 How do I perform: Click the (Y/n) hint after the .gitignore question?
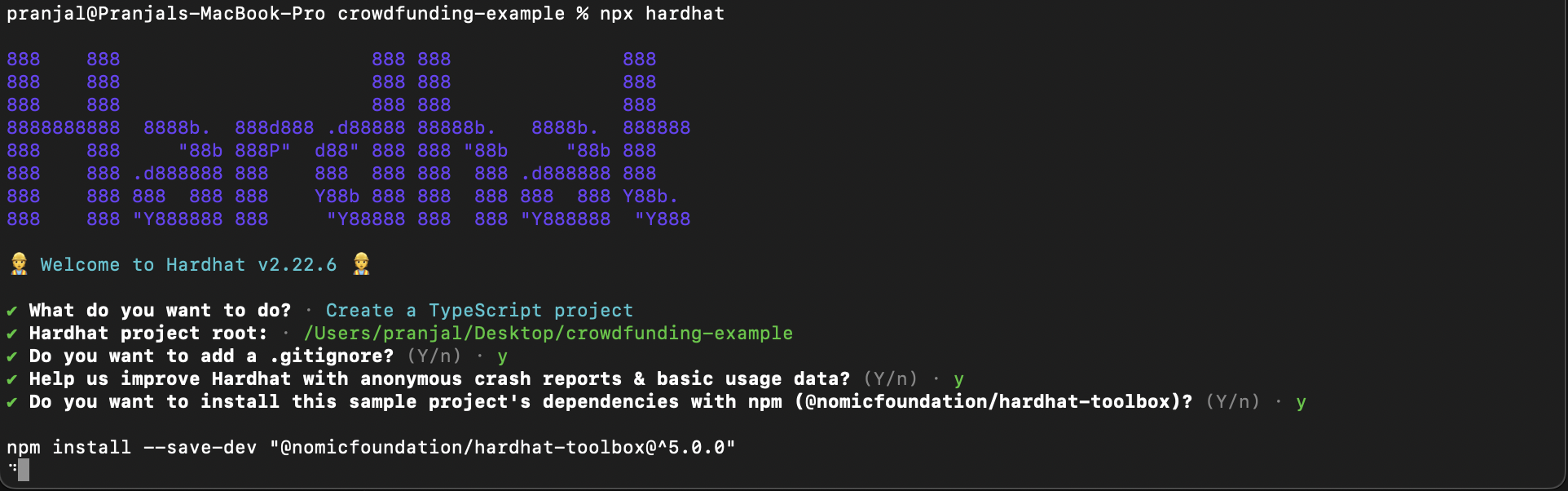click(x=434, y=356)
